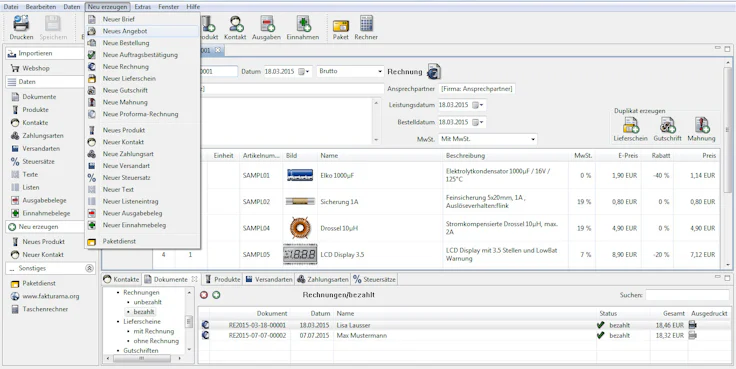The height and width of the screenshot is (369, 736).
Task: Open the Brutto dropdown
Action: pyautogui.click(x=351, y=71)
